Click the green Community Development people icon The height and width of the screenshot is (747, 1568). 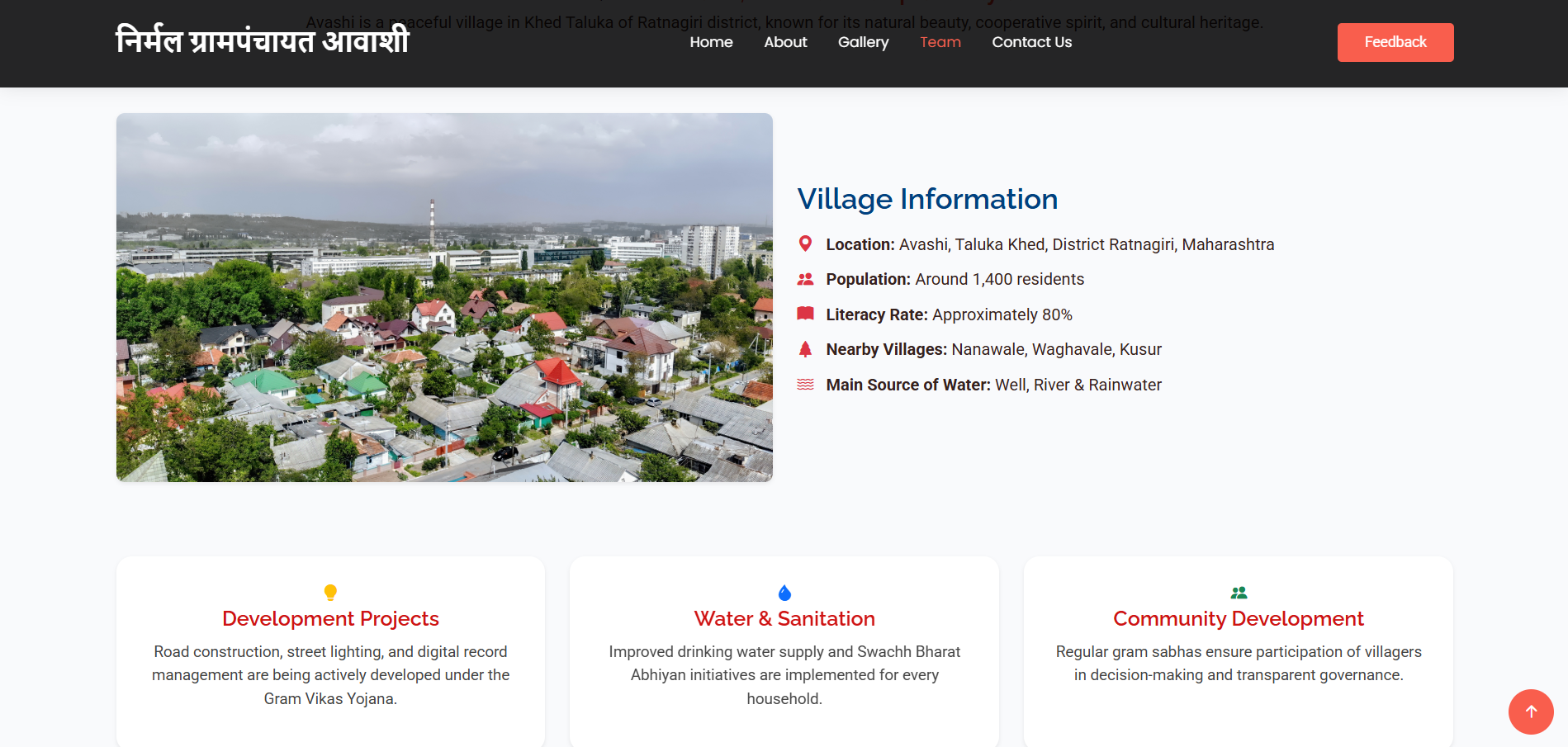1239,593
